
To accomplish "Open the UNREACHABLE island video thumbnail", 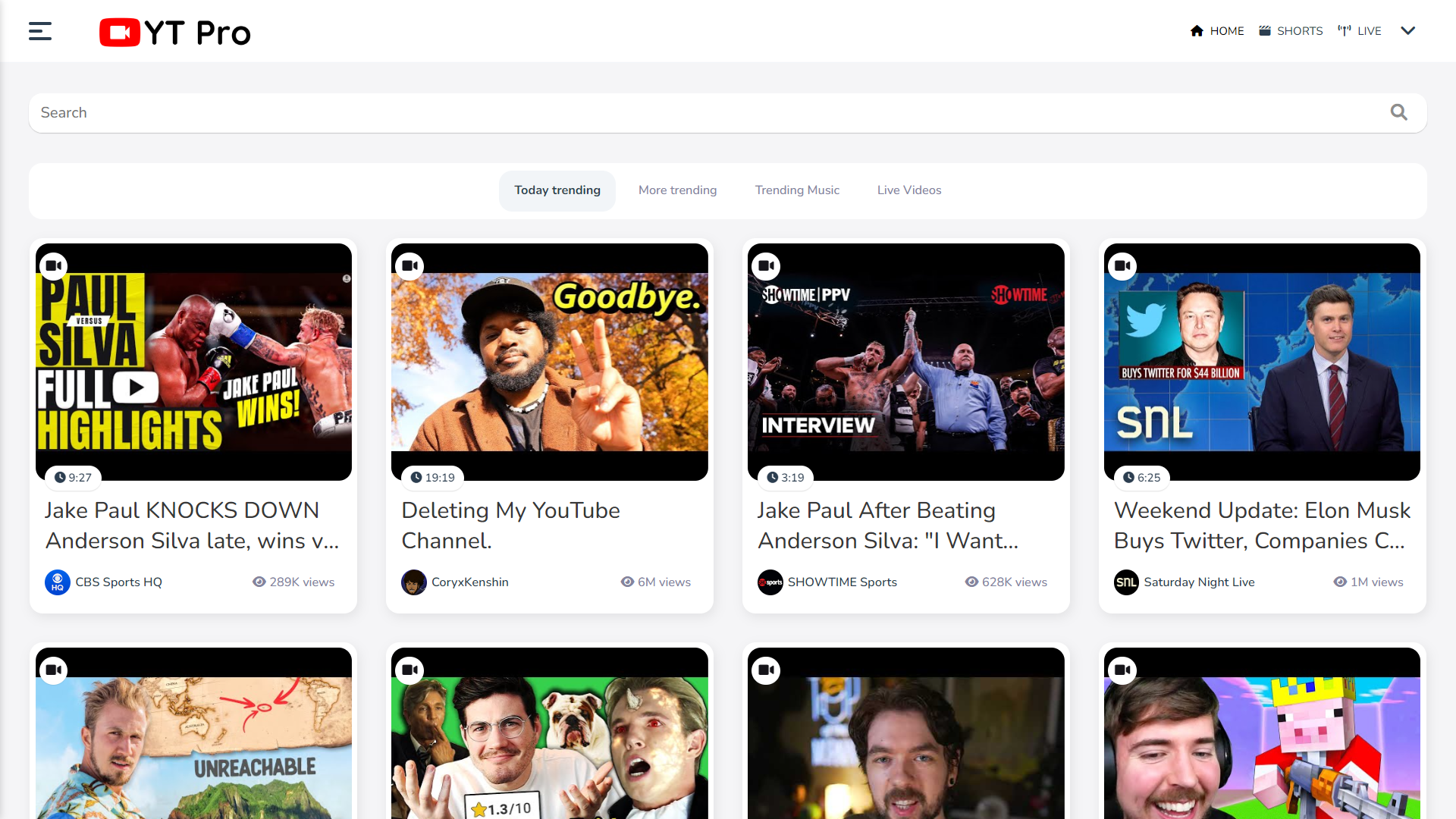I will pos(194,733).
